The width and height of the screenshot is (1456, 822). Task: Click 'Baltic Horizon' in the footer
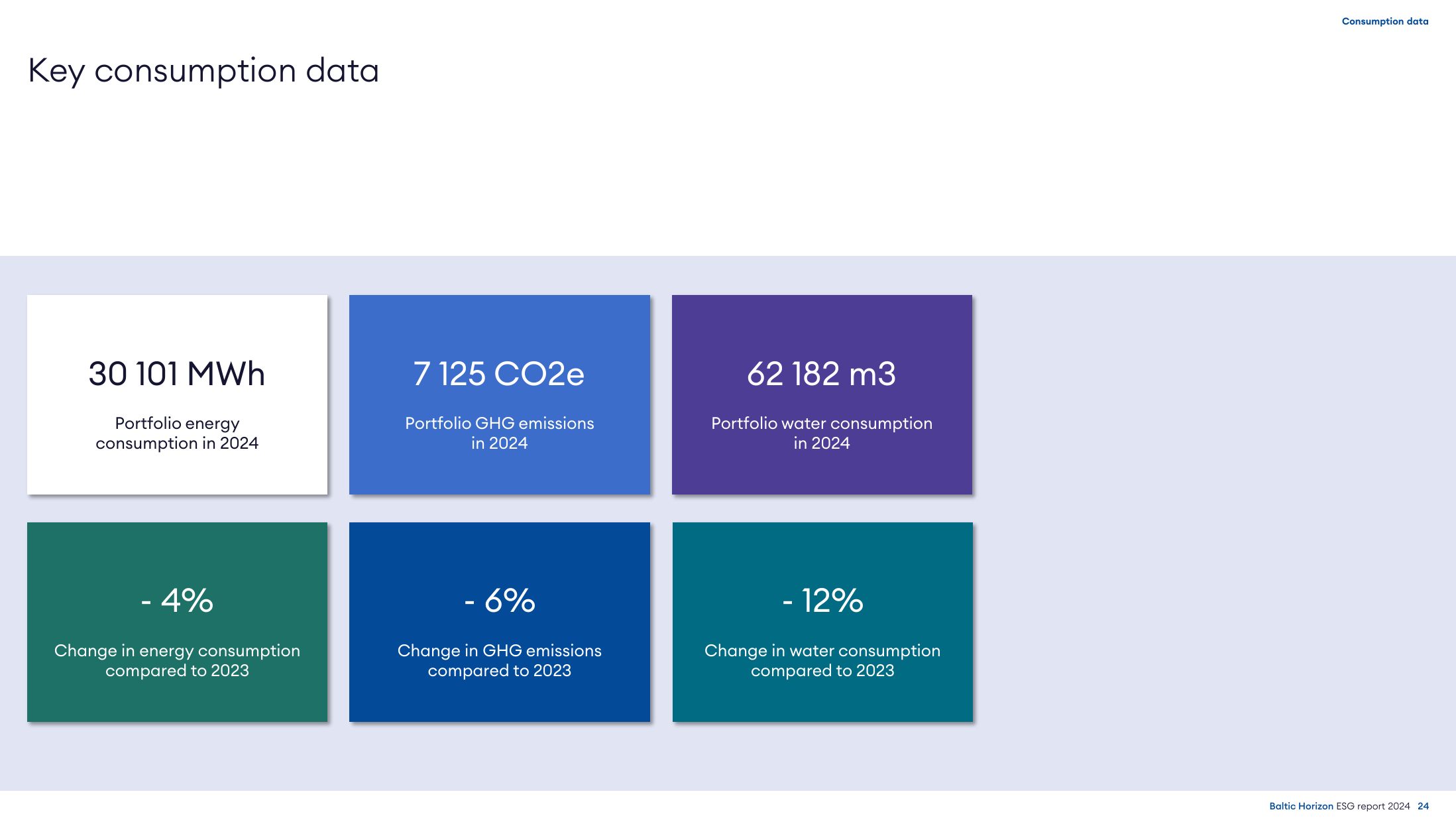click(x=1301, y=806)
